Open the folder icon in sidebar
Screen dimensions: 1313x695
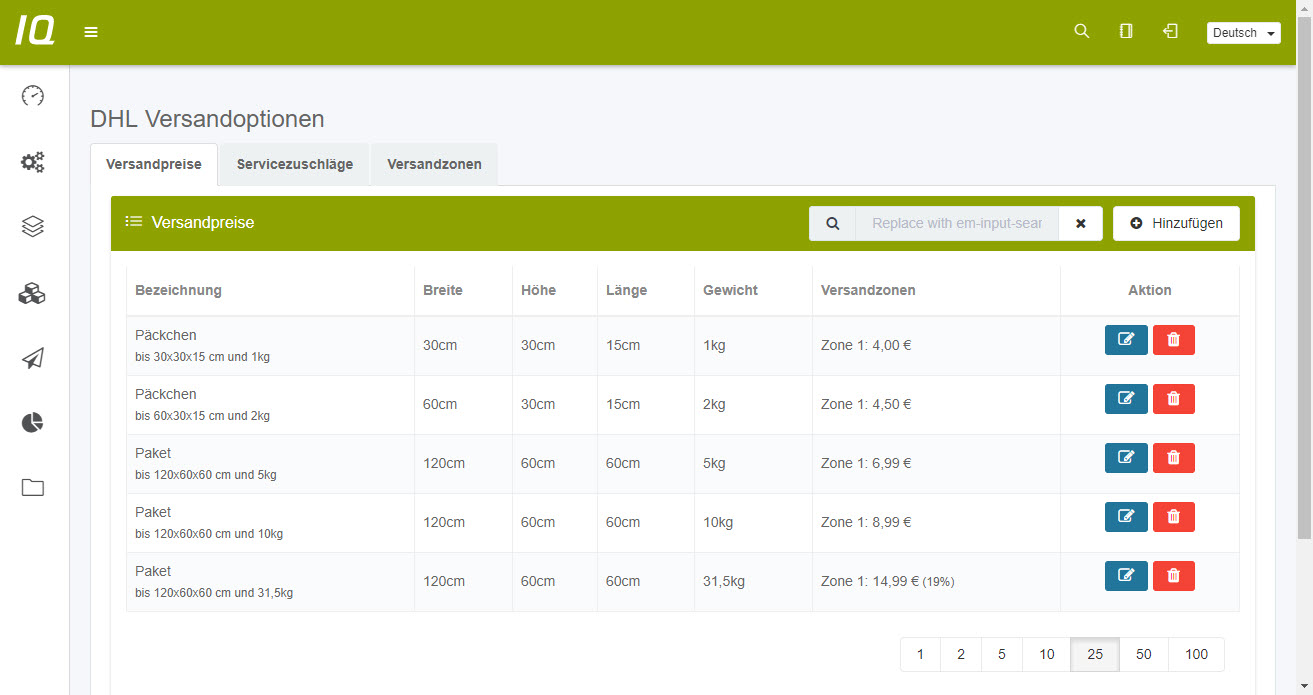[33, 488]
